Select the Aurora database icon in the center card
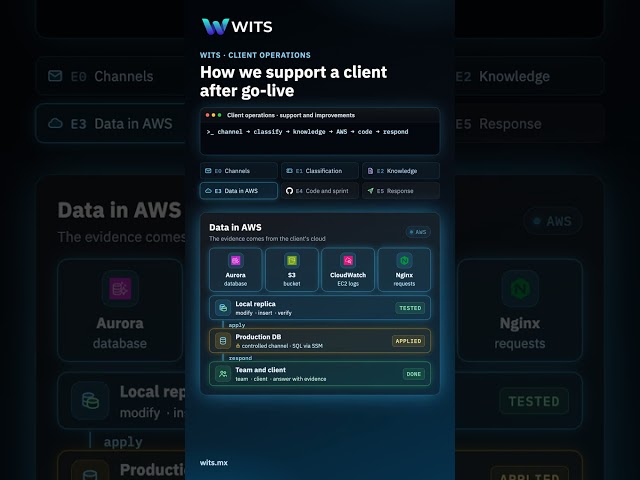This screenshot has height=480, width=640. click(236, 260)
